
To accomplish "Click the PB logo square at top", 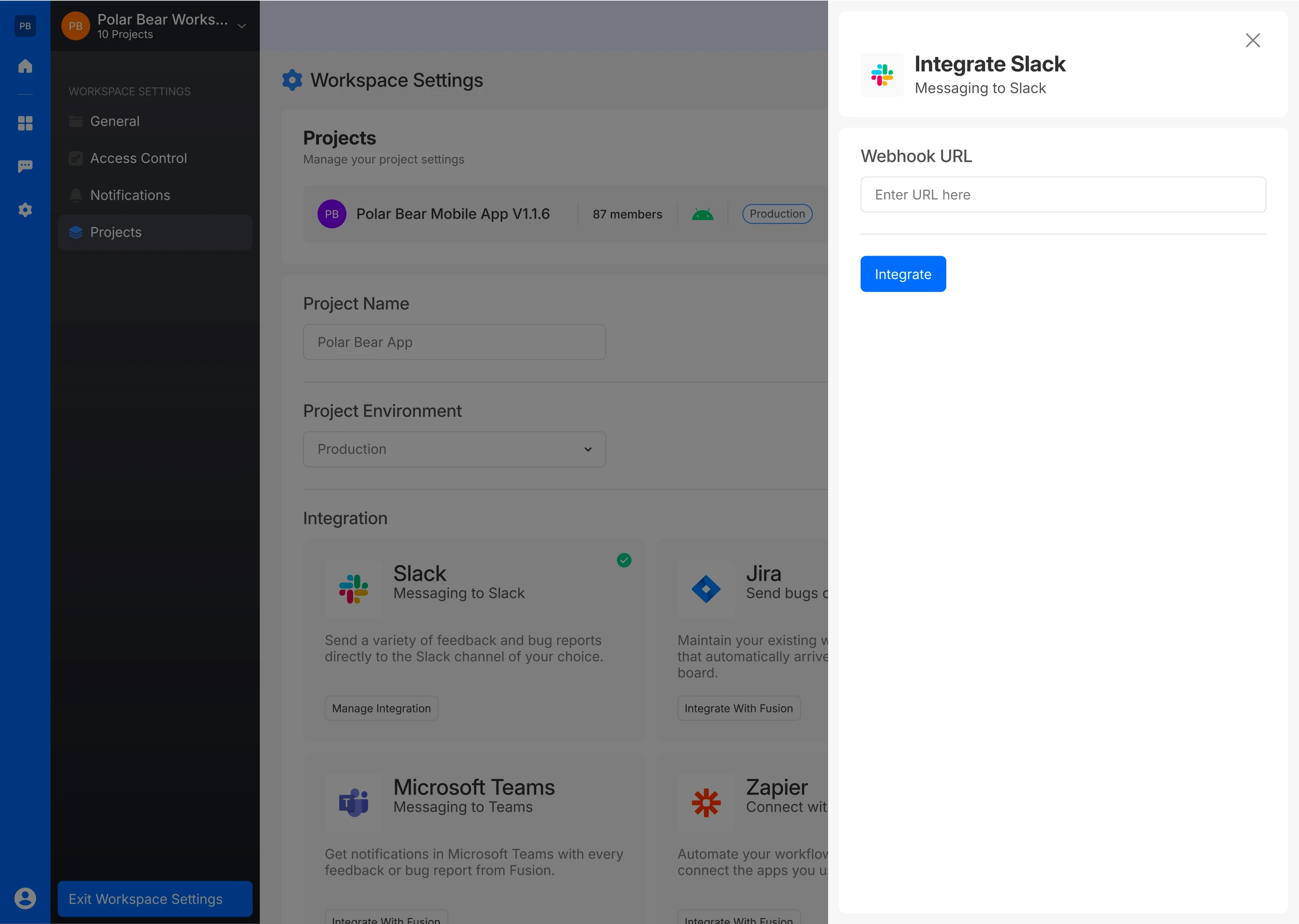I will click(25, 26).
